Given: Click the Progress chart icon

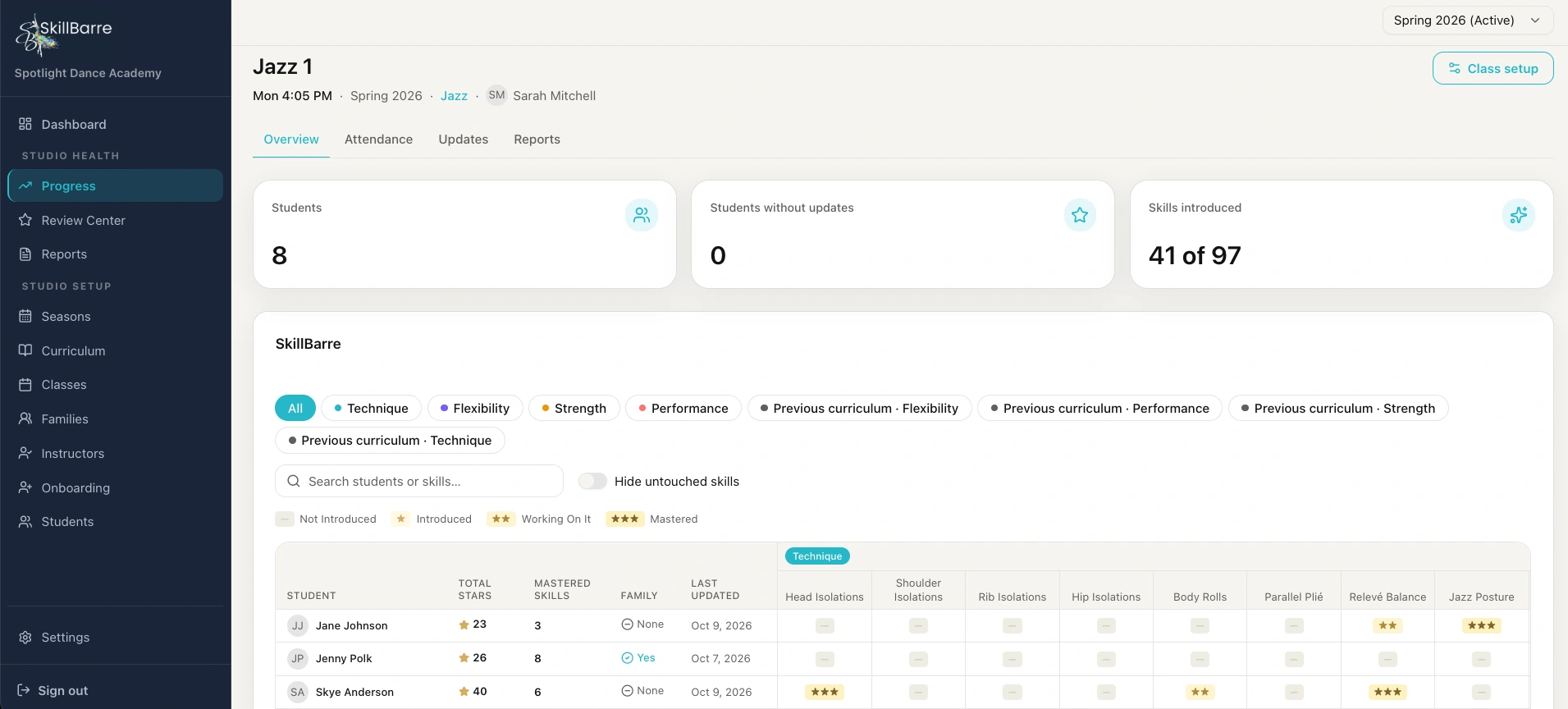Looking at the screenshot, I should 25,185.
